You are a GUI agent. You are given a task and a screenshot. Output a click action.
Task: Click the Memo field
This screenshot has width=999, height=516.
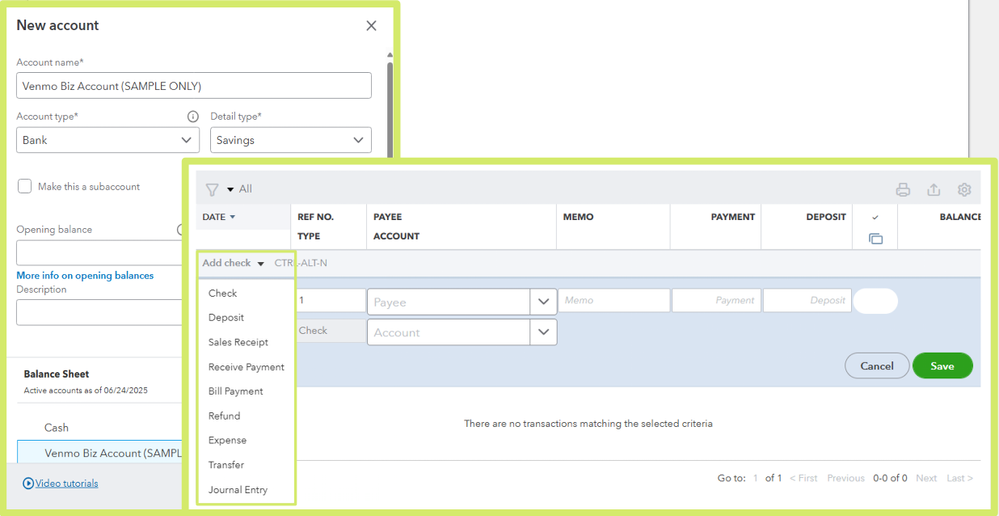614,300
